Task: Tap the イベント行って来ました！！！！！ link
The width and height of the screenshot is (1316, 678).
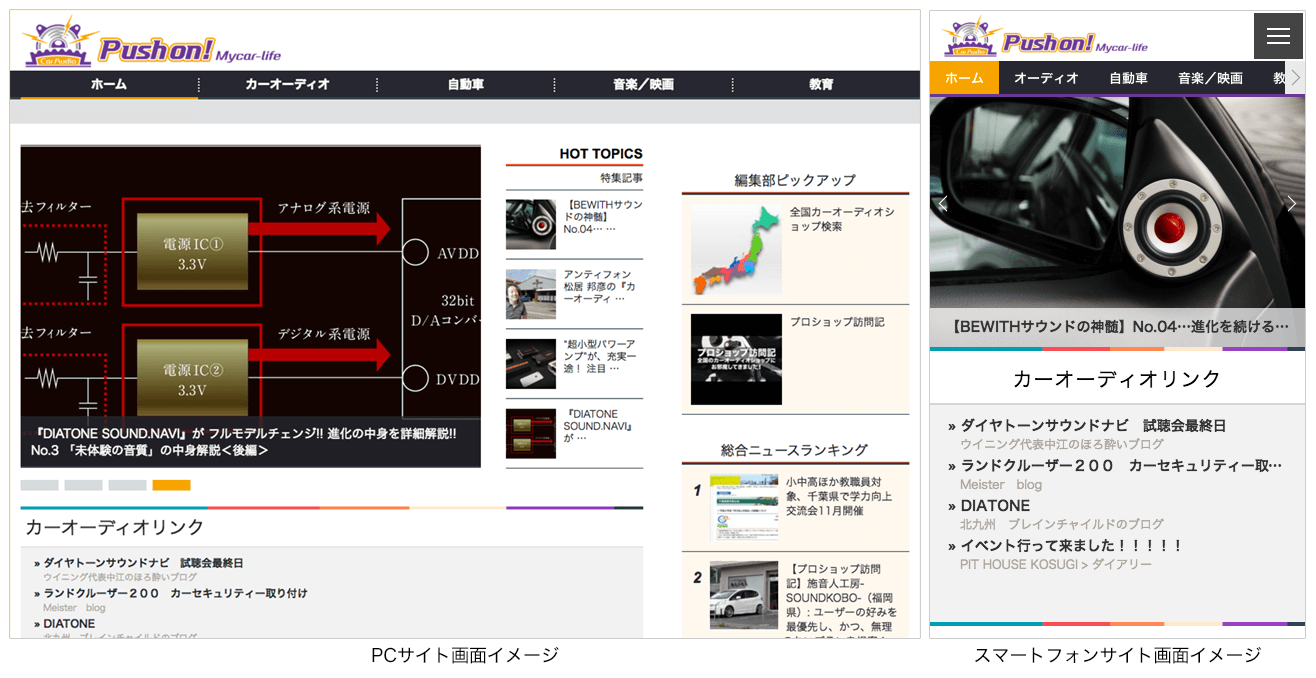Action: (1072, 545)
